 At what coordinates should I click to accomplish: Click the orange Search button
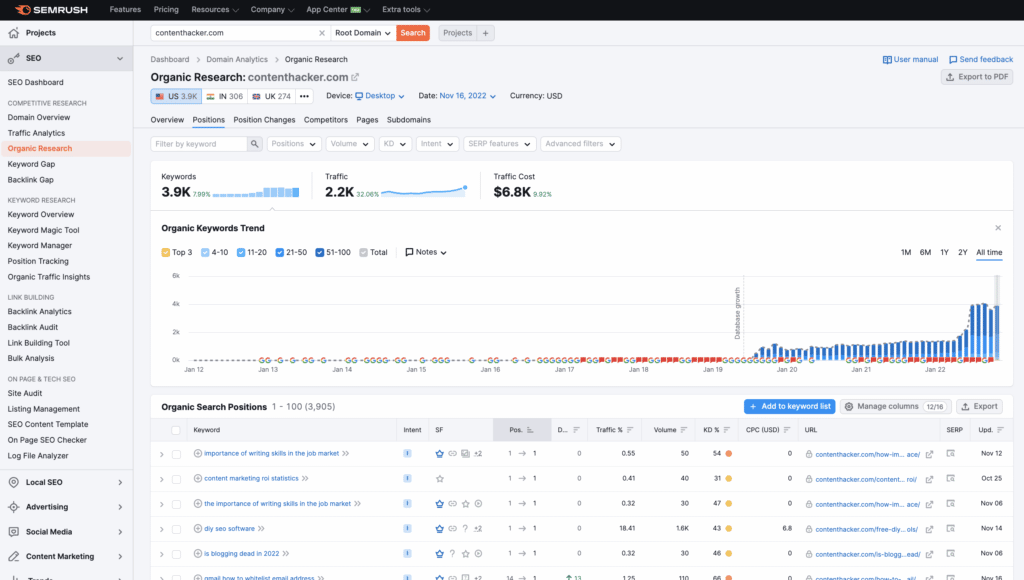click(413, 33)
